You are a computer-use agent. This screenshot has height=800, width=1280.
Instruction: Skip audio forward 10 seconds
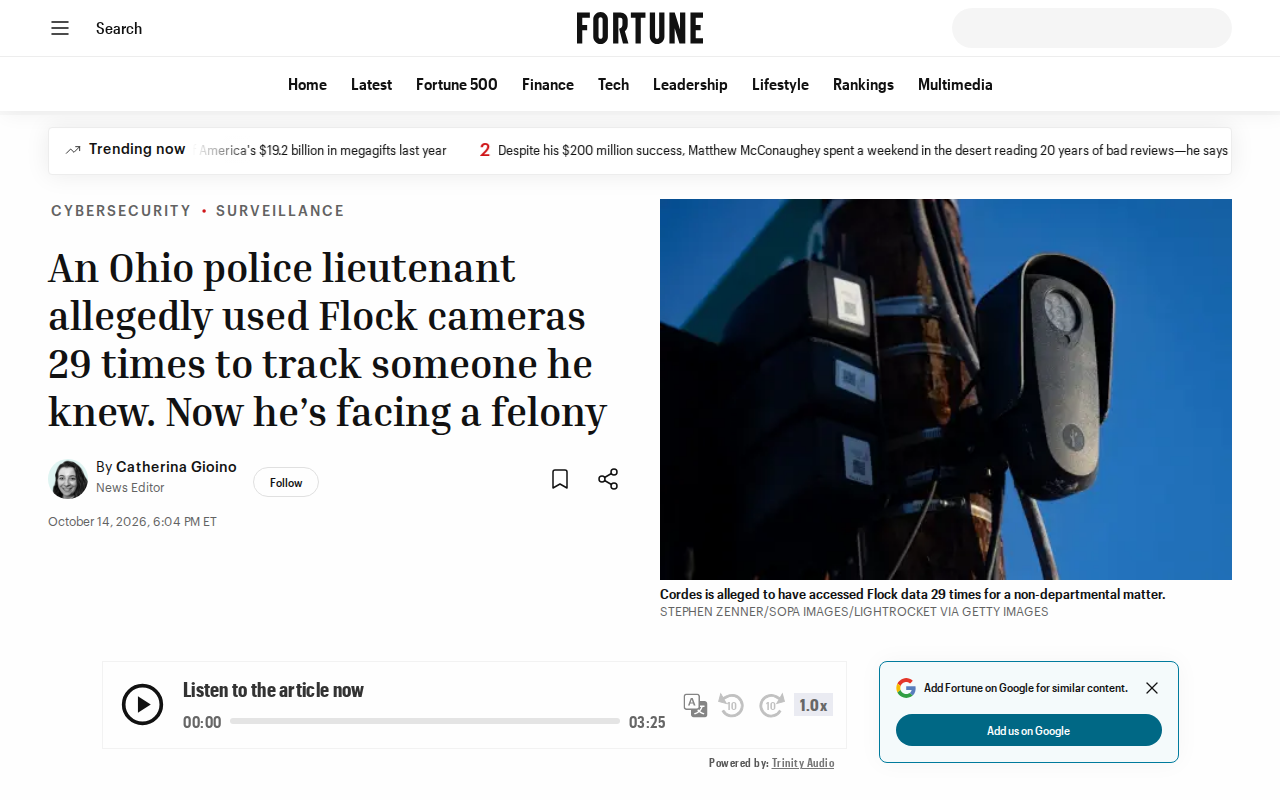point(771,705)
